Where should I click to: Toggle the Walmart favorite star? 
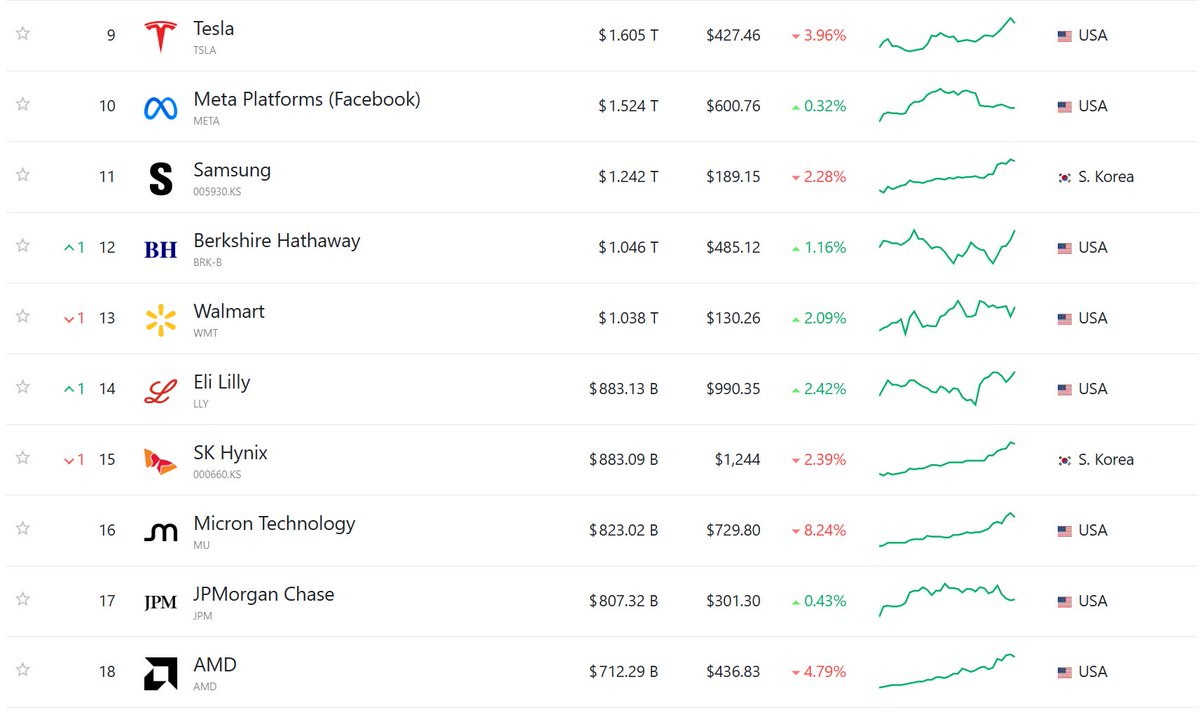pyautogui.click(x=23, y=316)
